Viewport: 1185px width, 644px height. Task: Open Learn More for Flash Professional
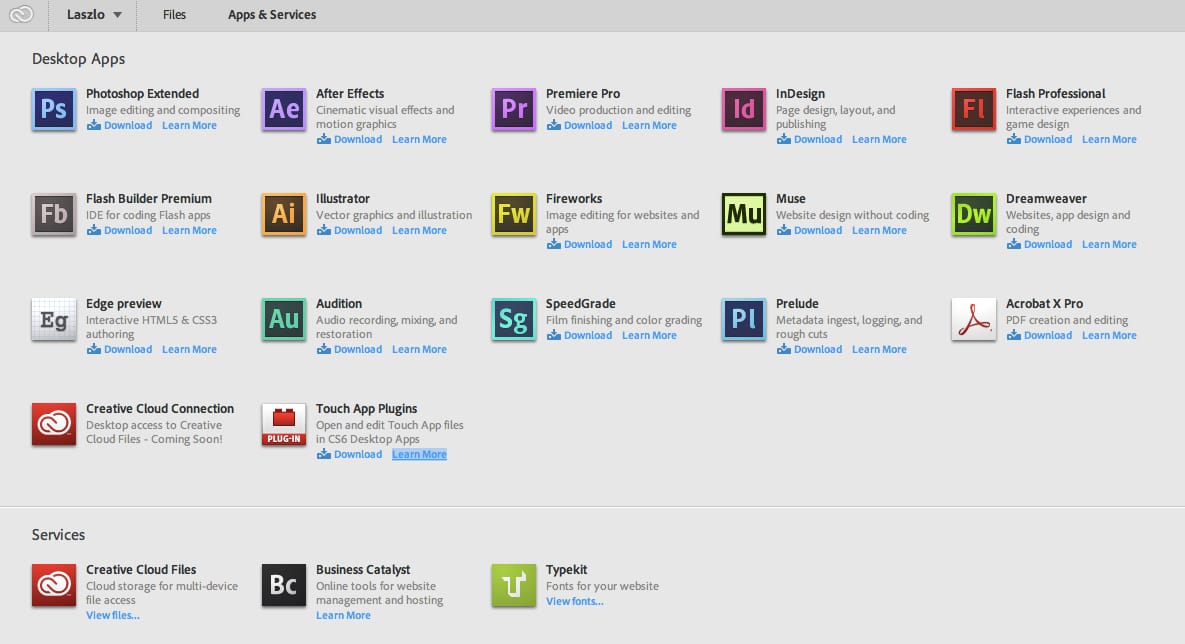(x=1109, y=139)
